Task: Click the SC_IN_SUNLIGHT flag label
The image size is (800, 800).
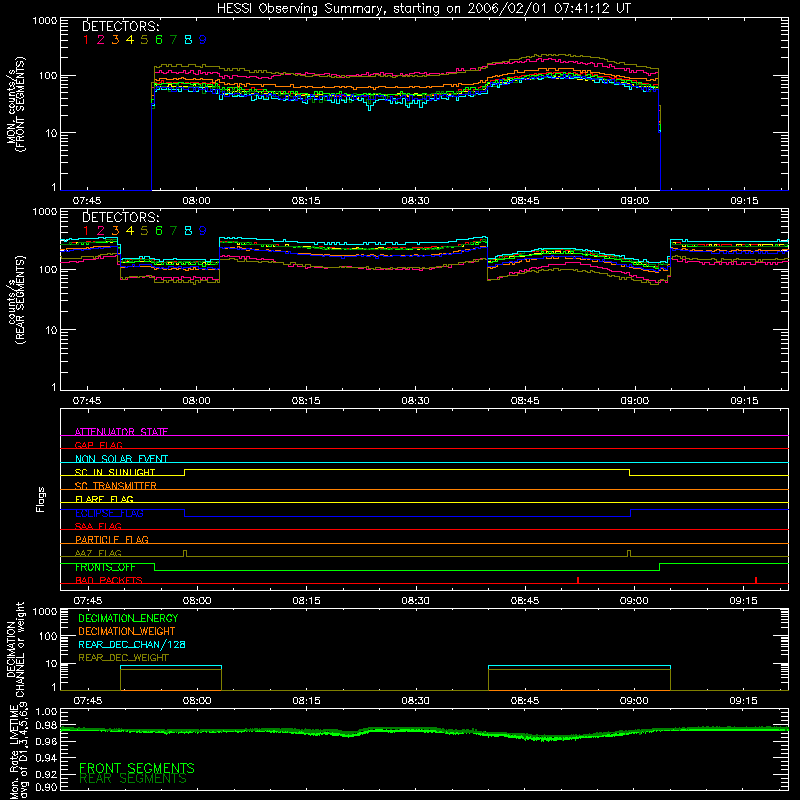Action: point(115,472)
